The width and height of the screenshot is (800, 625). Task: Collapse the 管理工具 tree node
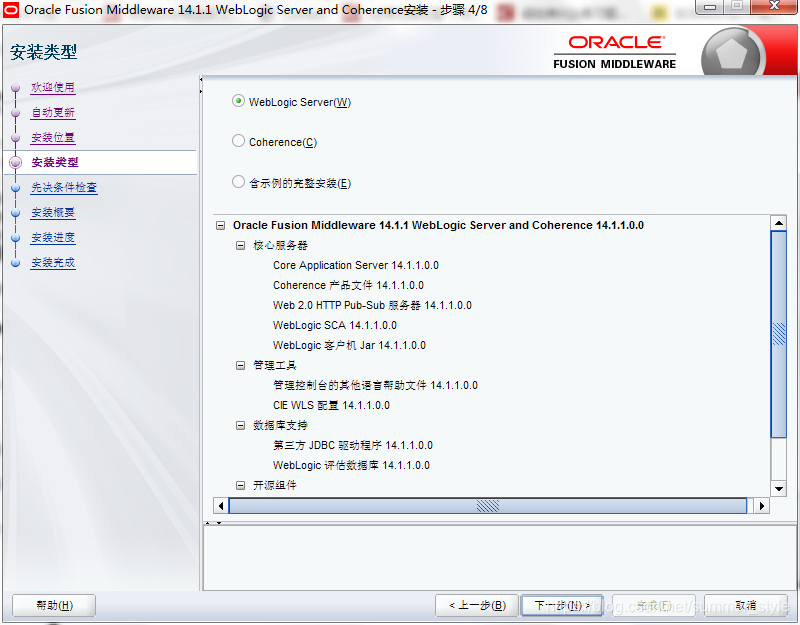[x=240, y=365]
